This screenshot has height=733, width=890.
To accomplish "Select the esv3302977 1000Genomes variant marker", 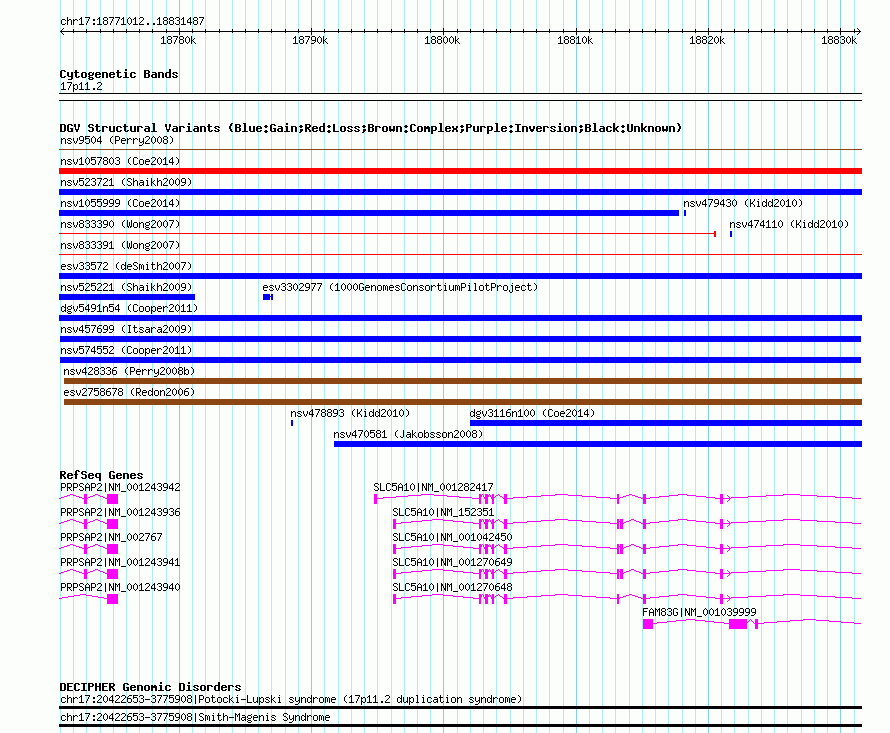I will point(268,297).
